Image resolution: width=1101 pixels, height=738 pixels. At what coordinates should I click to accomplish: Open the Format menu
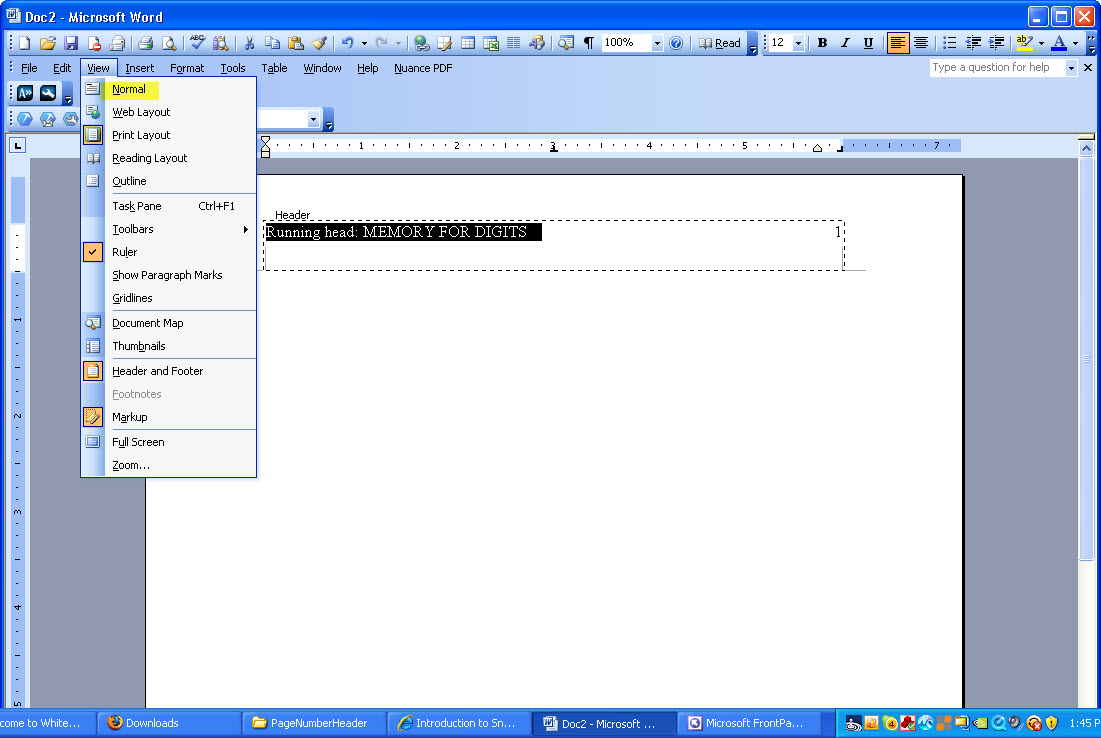click(x=187, y=68)
